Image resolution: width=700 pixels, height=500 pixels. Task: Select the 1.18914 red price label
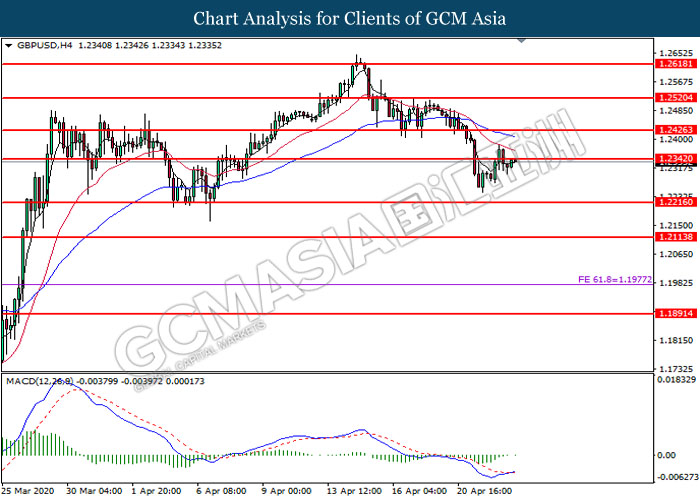coord(676,313)
